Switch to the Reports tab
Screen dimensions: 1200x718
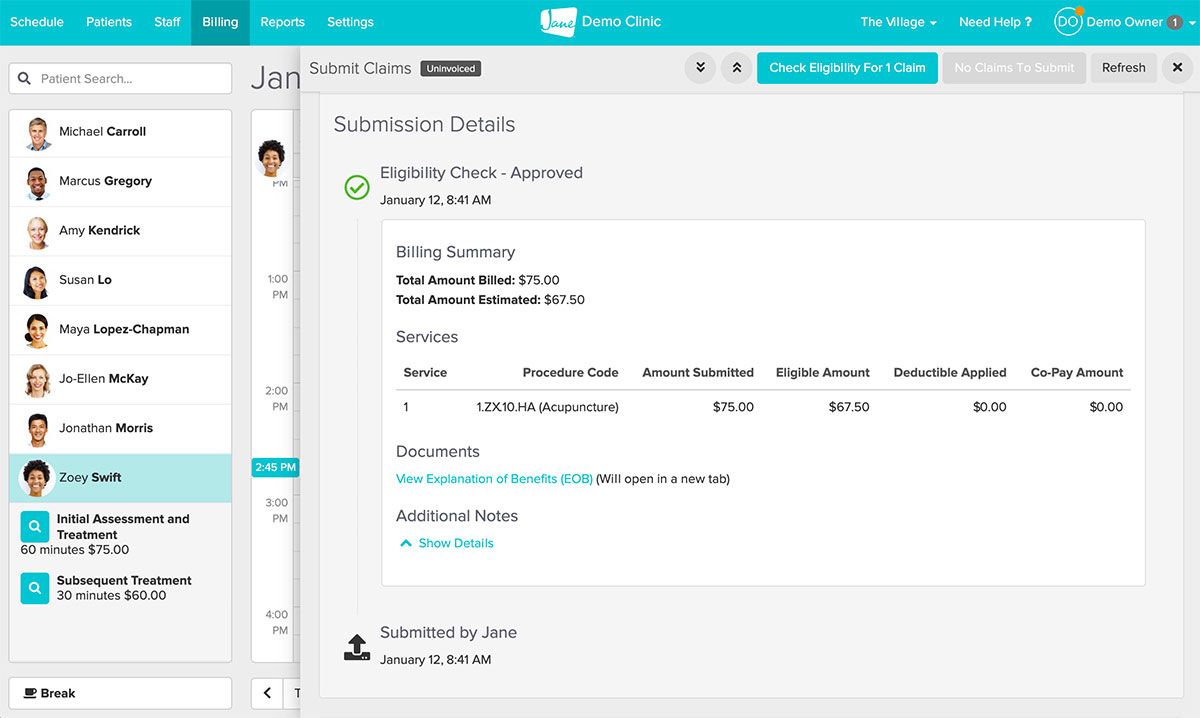[x=282, y=22]
